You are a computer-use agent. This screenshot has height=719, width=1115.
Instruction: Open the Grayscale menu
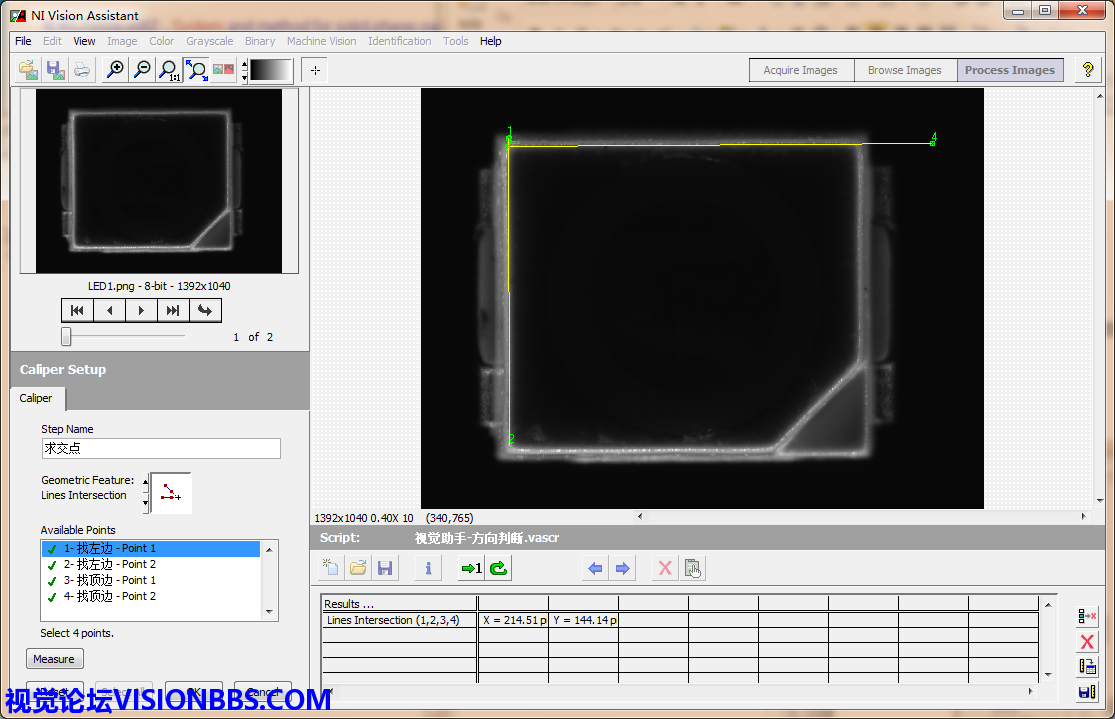point(210,41)
